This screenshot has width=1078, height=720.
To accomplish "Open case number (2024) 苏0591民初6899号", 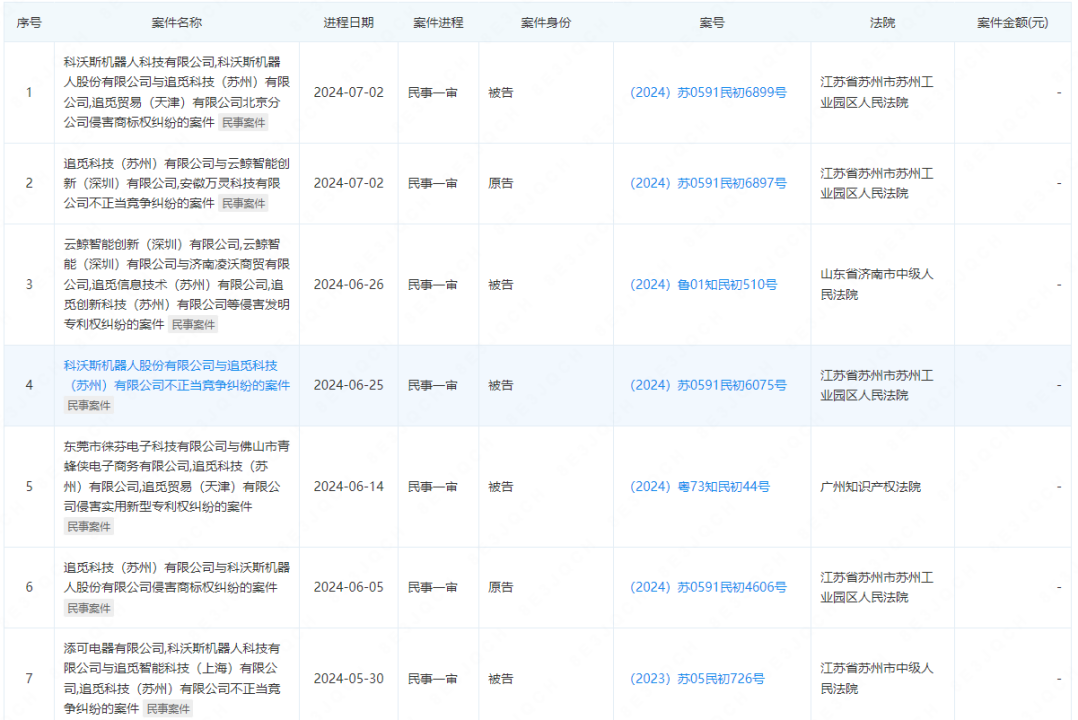I will pyautogui.click(x=708, y=93).
